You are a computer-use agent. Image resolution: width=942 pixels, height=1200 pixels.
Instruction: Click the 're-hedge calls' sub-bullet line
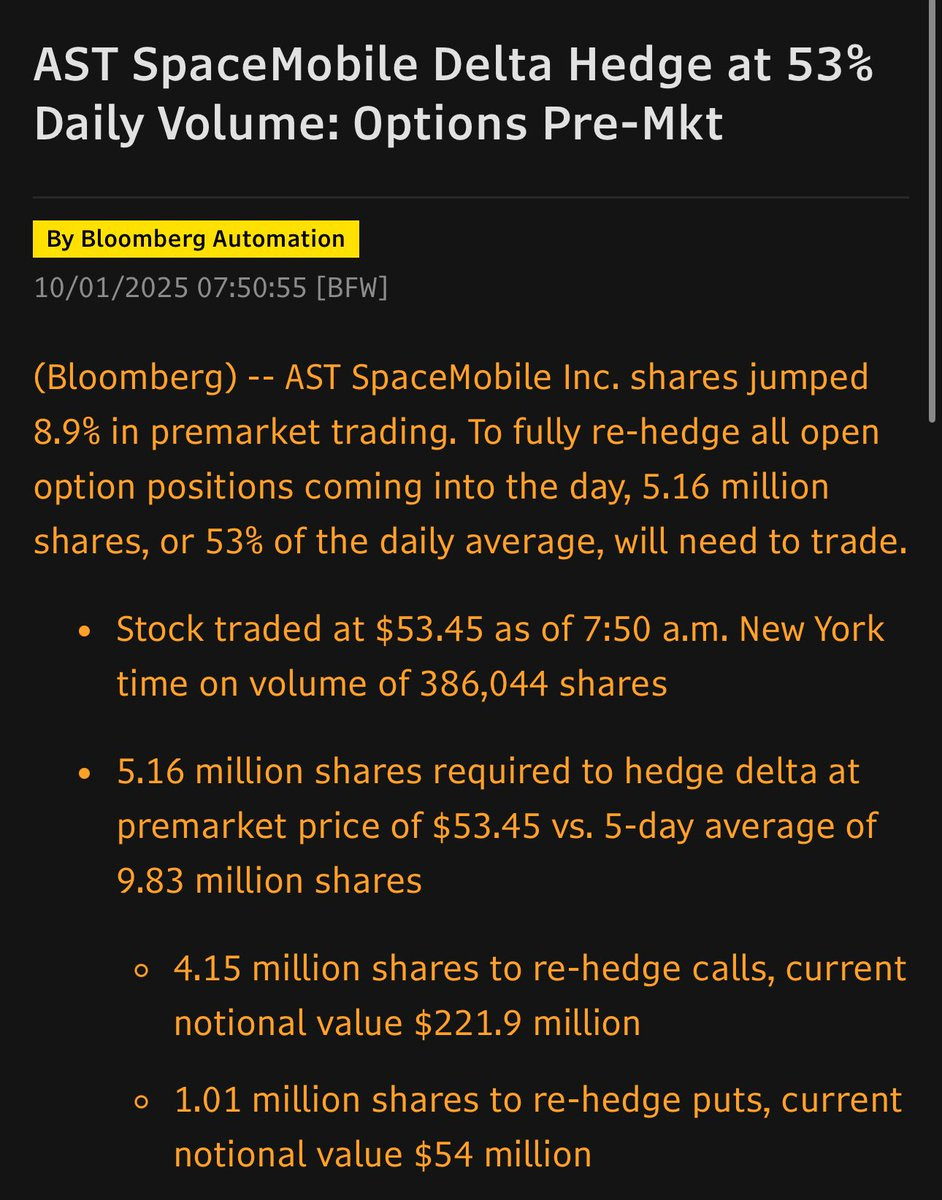pos(540,968)
